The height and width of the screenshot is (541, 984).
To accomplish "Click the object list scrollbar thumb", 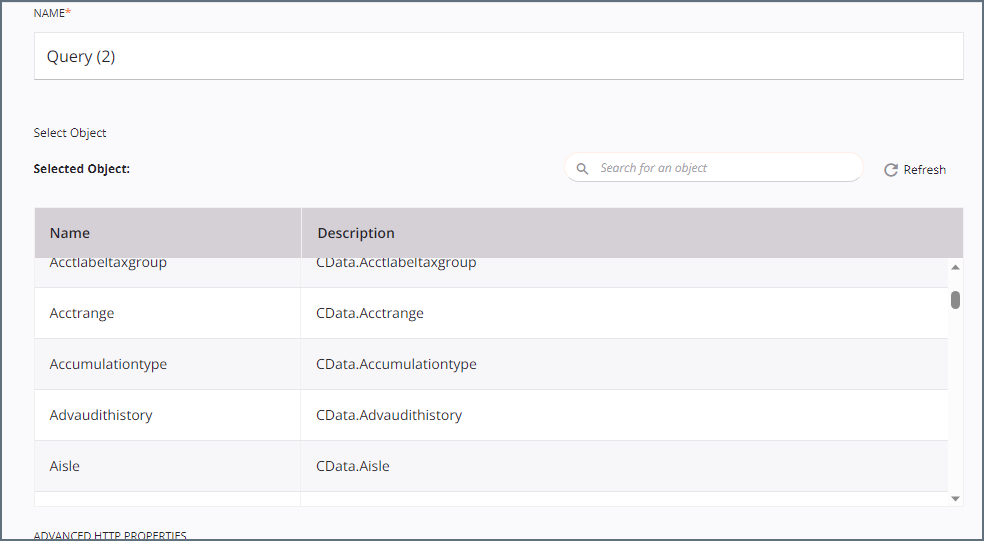I will [955, 300].
